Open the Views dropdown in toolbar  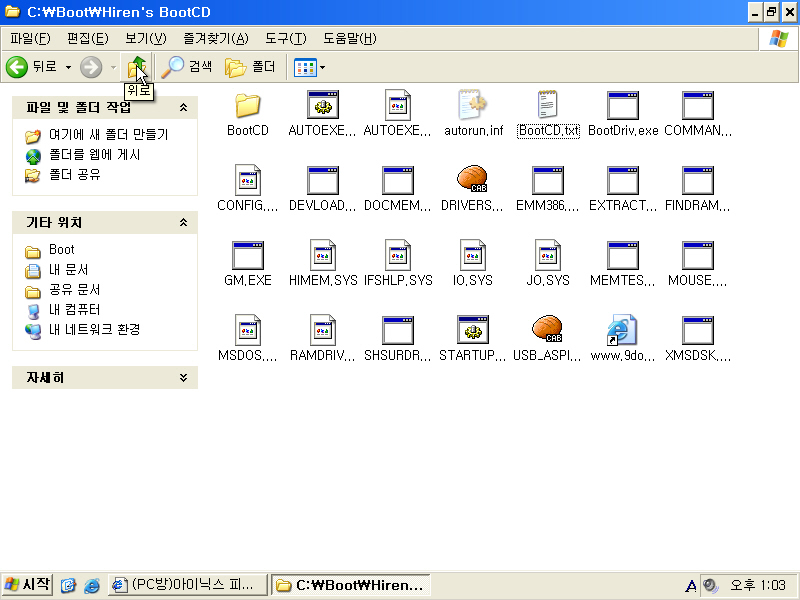(x=310, y=67)
